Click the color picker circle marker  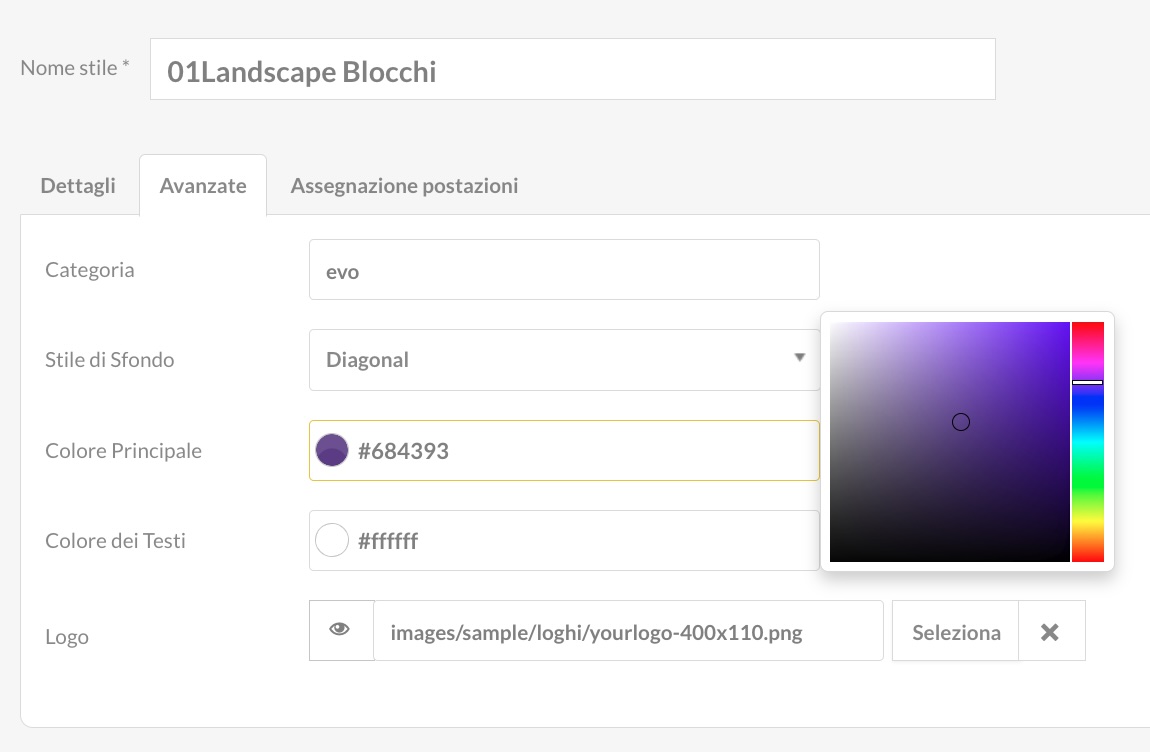tap(961, 422)
